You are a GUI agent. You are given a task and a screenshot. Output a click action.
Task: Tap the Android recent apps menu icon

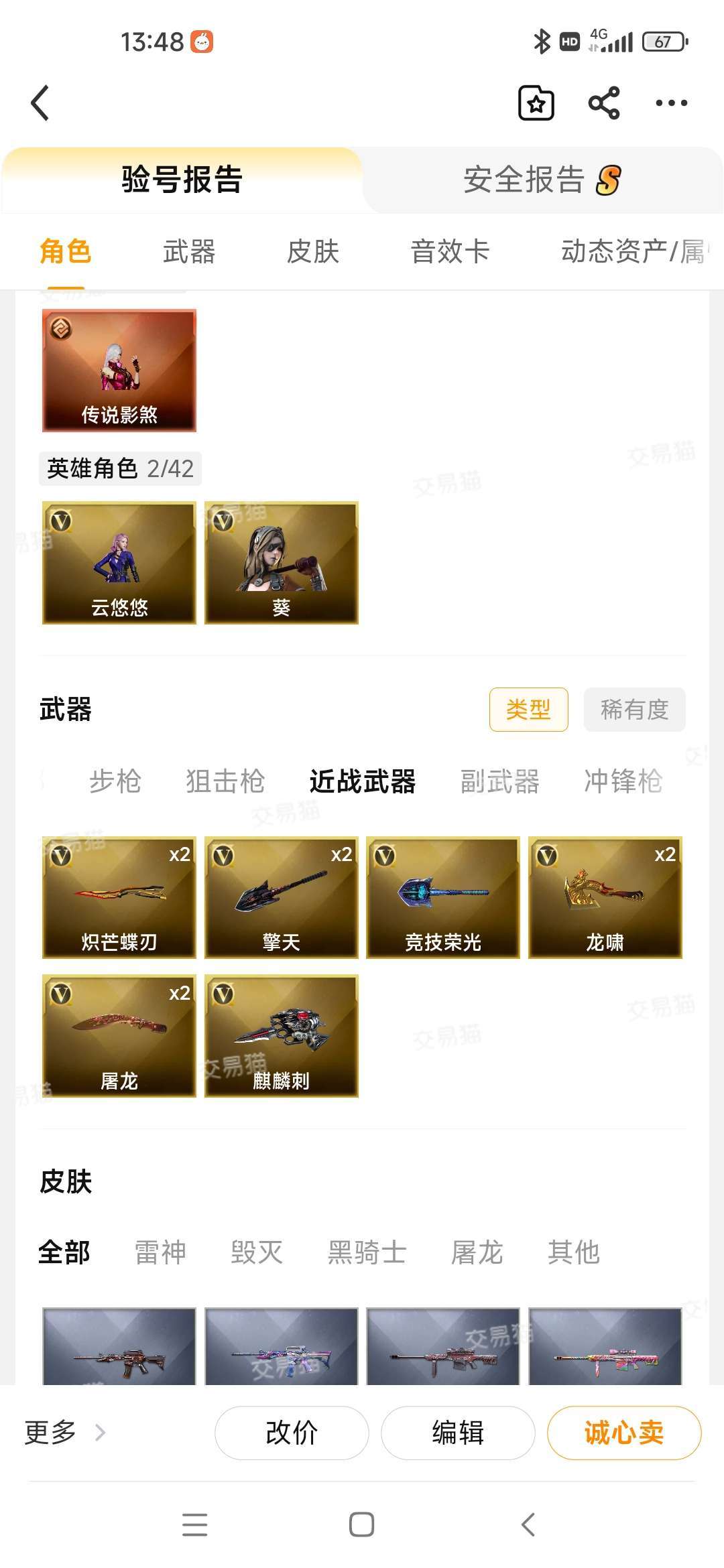(195, 1524)
